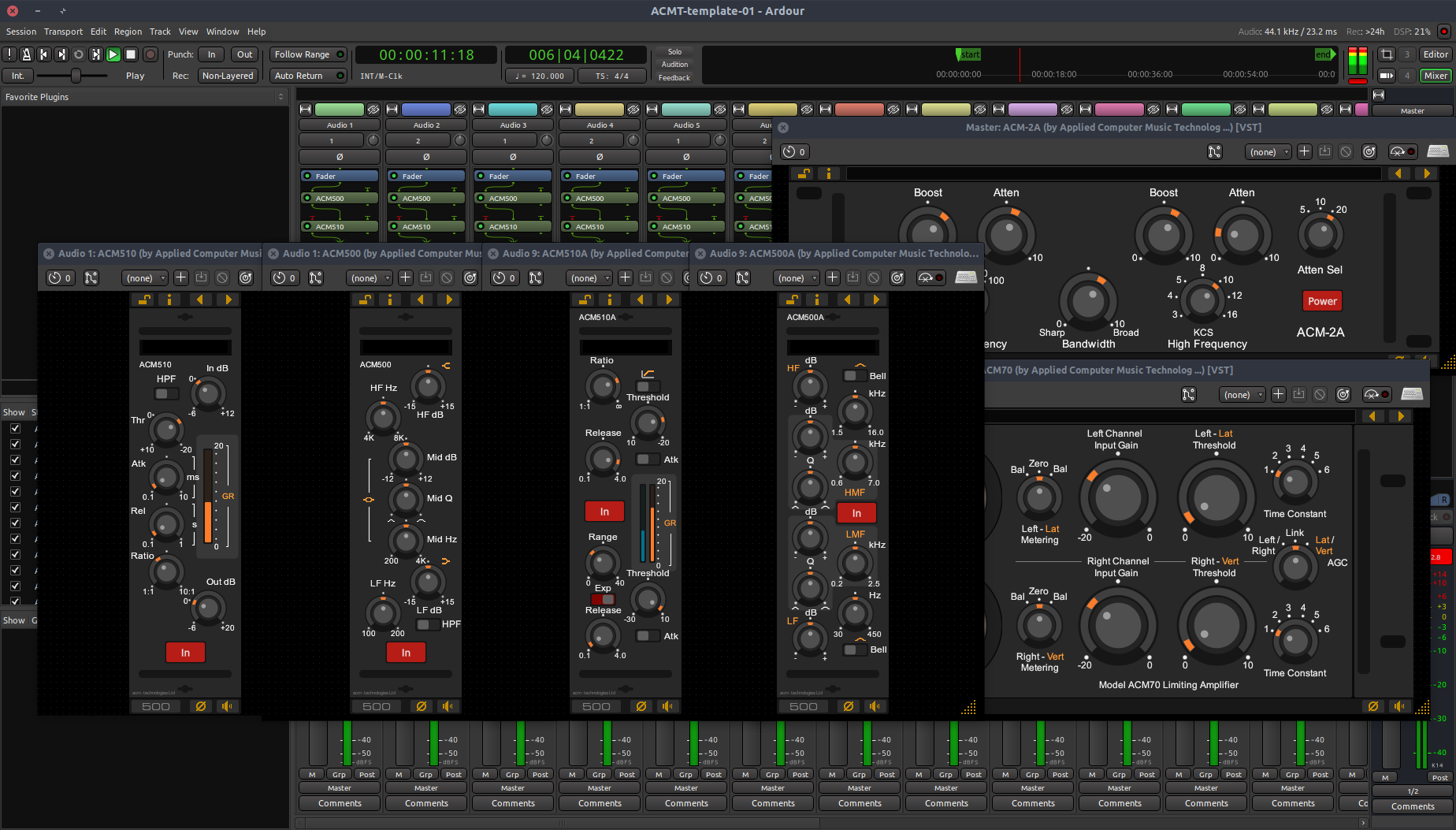Click the orange speaker icon under ACM500A
Viewport: 1456px width, 830px height.
point(874,706)
